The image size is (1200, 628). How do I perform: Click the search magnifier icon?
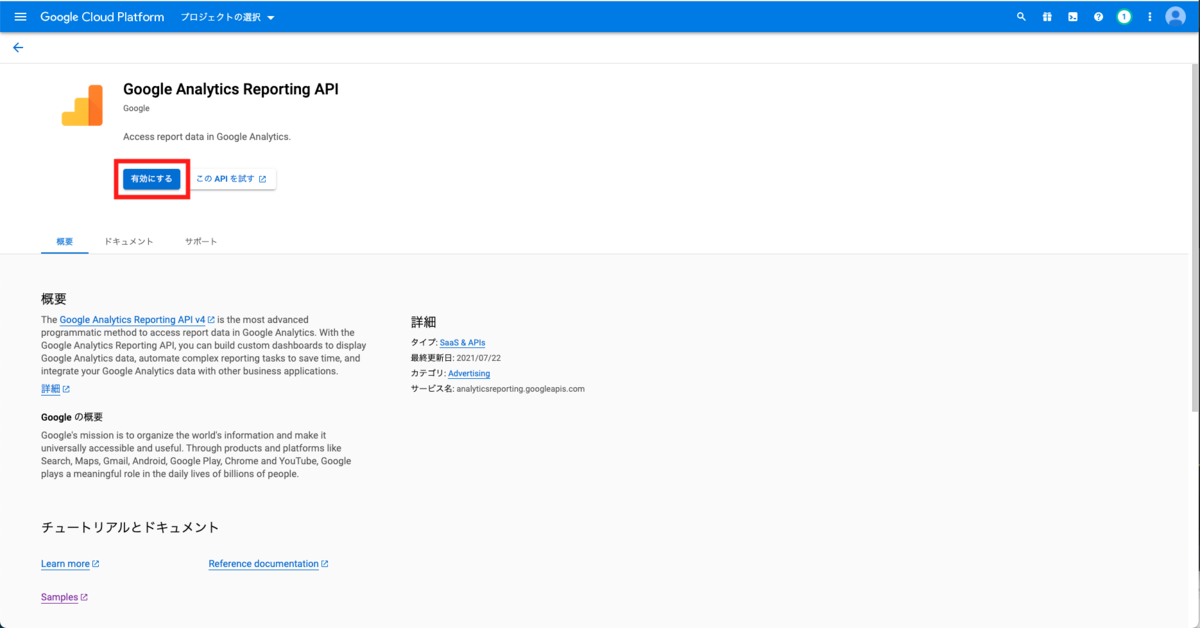pos(1021,17)
